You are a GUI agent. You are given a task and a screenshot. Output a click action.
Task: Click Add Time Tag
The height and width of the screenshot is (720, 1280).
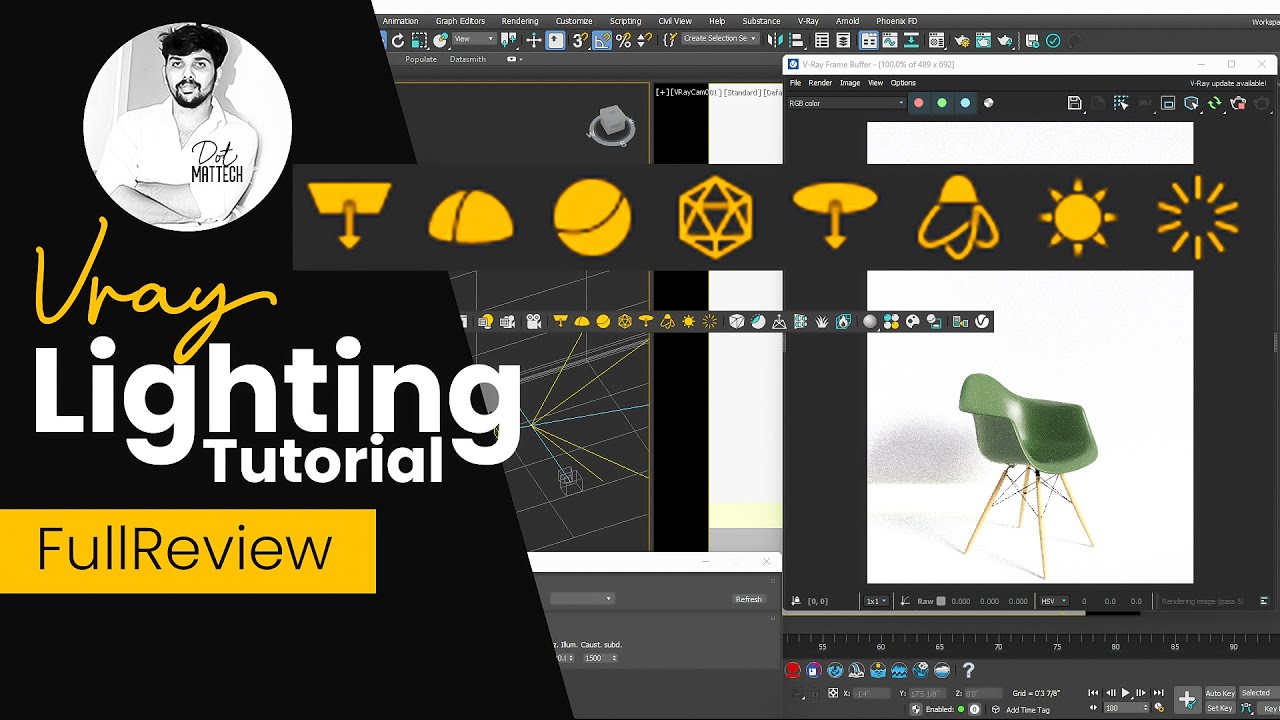point(1028,710)
